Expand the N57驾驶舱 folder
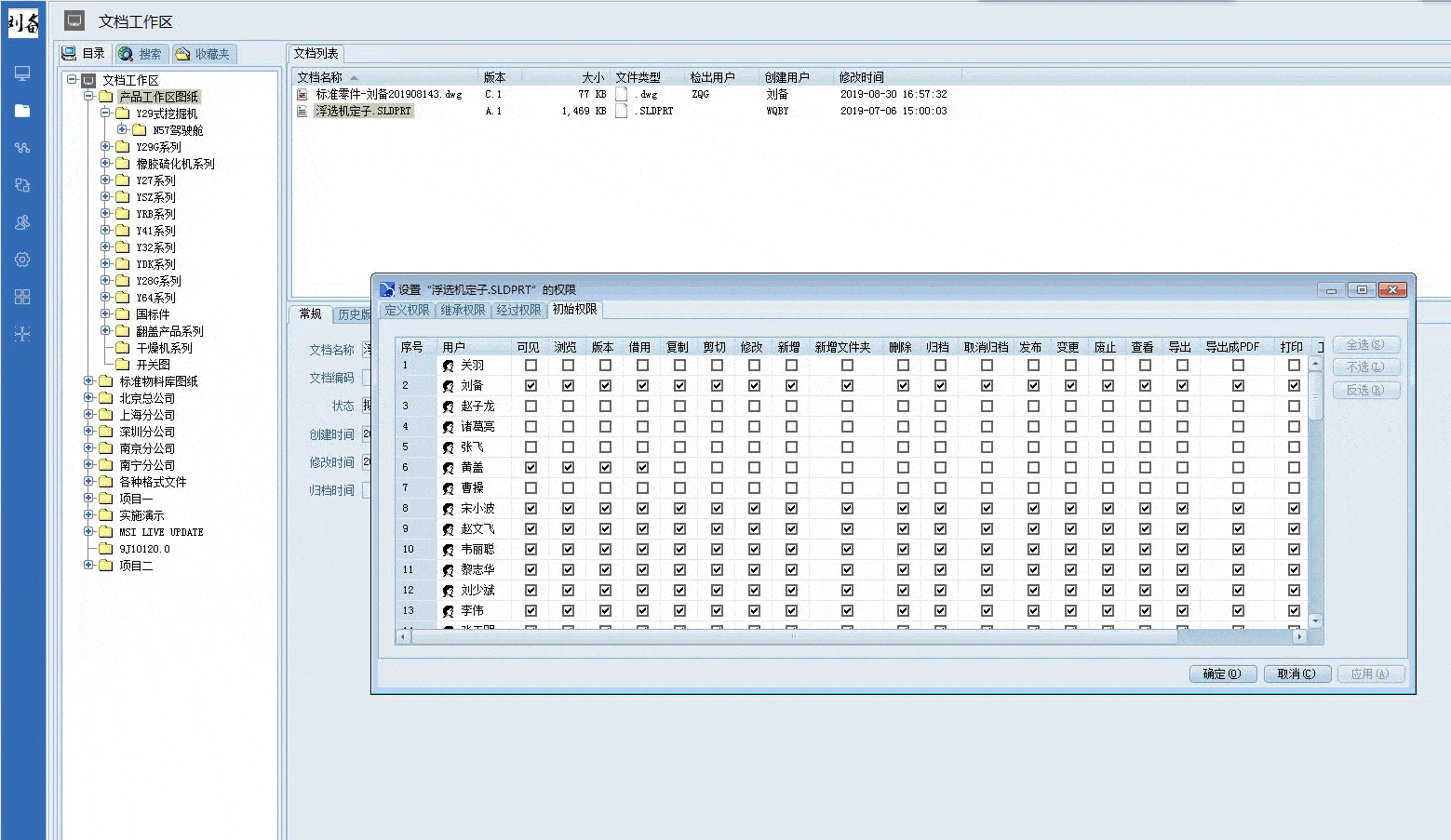Screen dimensions: 1451x840 click(x=122, y=129)
